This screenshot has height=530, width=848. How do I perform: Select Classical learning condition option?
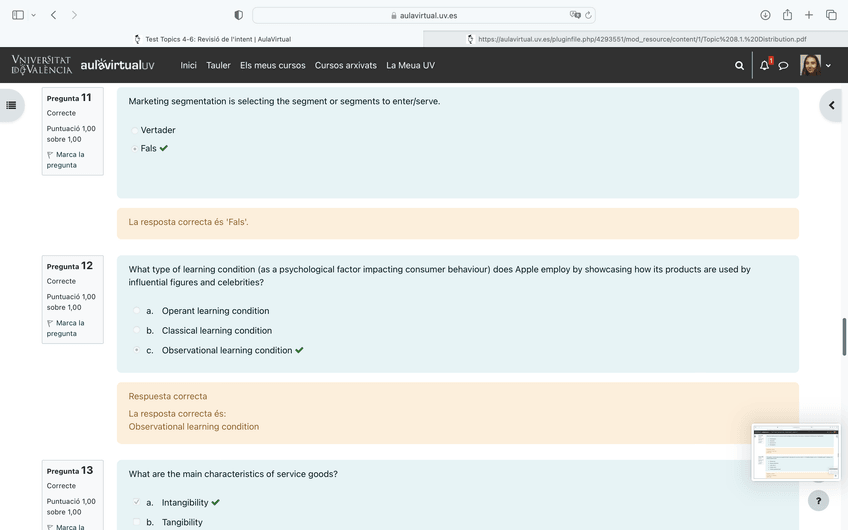(x=137, y=331)
